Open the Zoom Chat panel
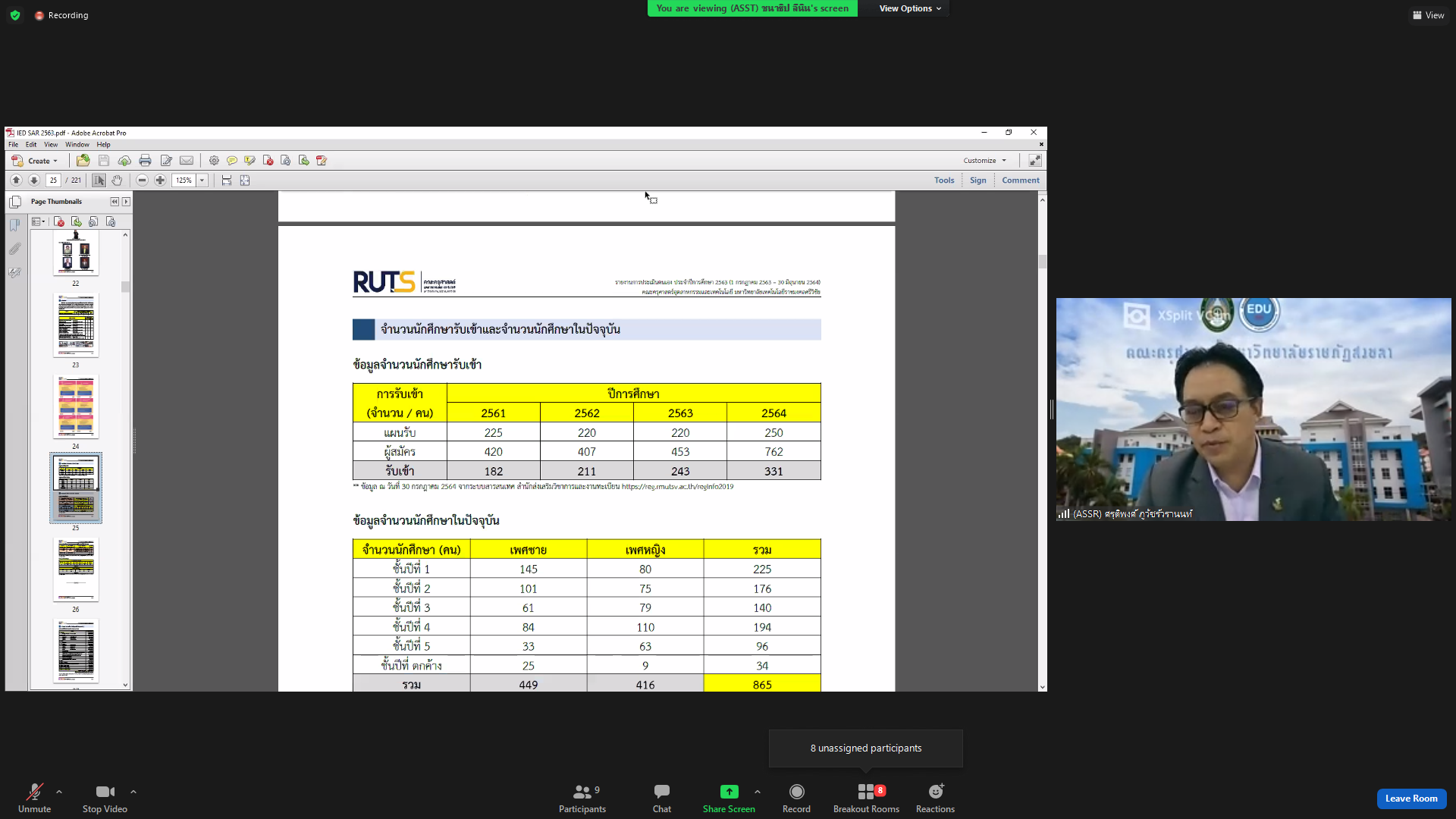The image size is (1456, 819). click(662, 799)
